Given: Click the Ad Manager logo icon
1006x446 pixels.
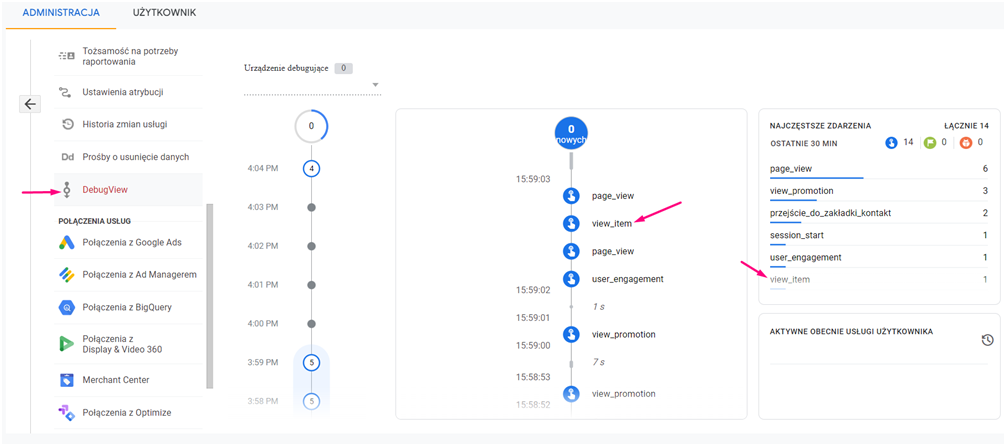Looking at the screenshot, I should [x=67, y=275].
